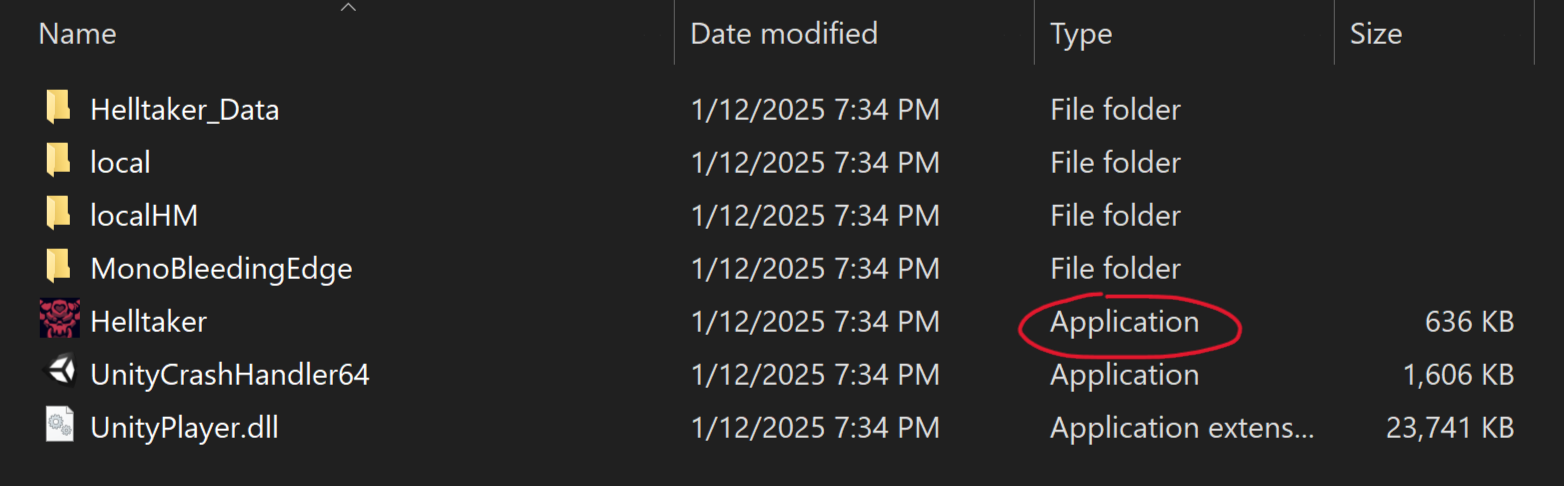
Task: Select the localHM folder icon
Action: point(58,214)
